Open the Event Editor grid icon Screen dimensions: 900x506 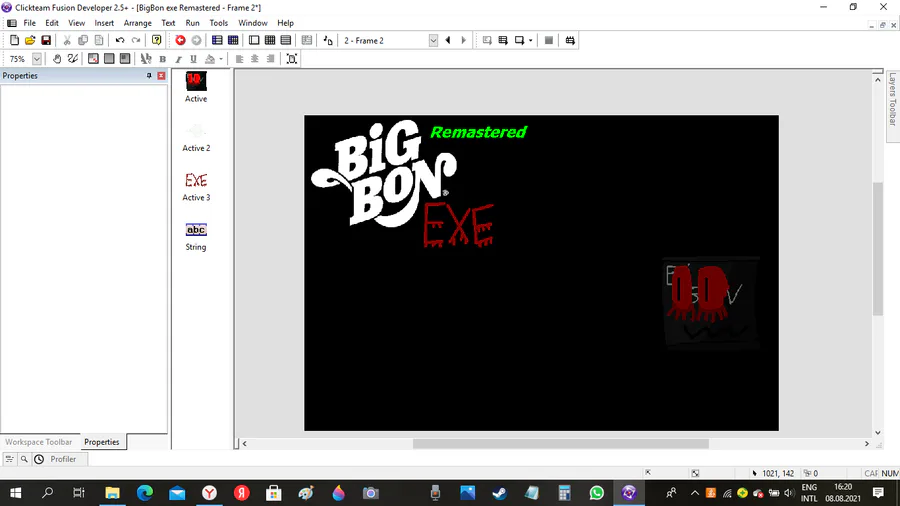[270, 40]
